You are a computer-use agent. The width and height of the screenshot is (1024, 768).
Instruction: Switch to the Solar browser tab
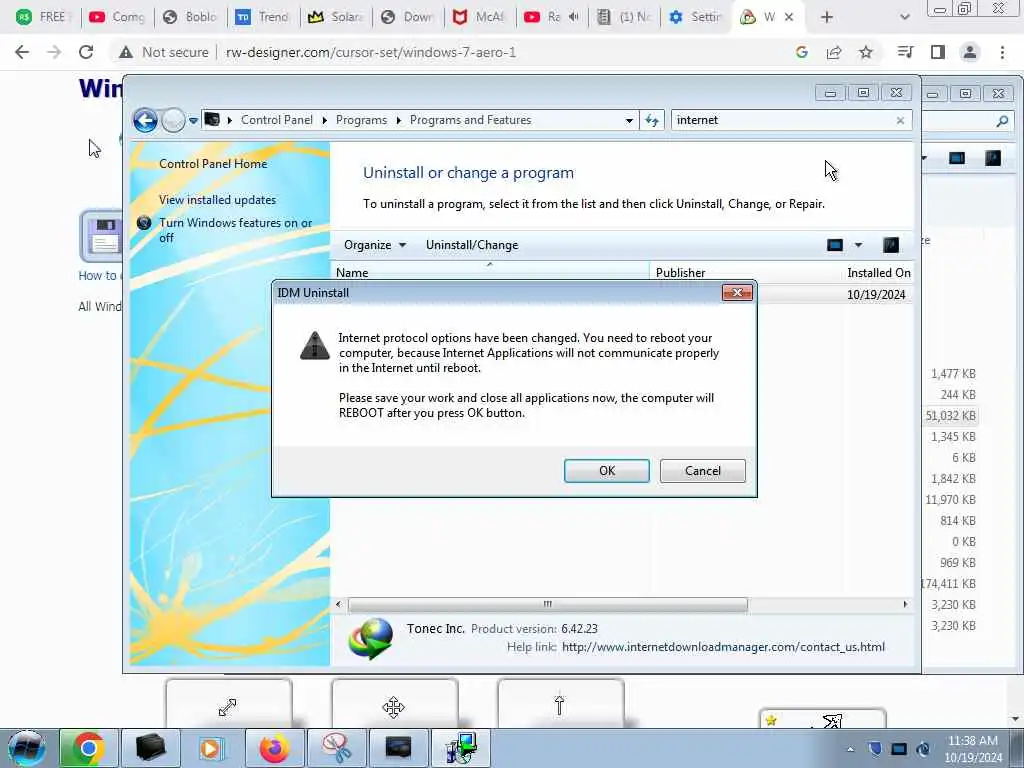tap(336, 17)
